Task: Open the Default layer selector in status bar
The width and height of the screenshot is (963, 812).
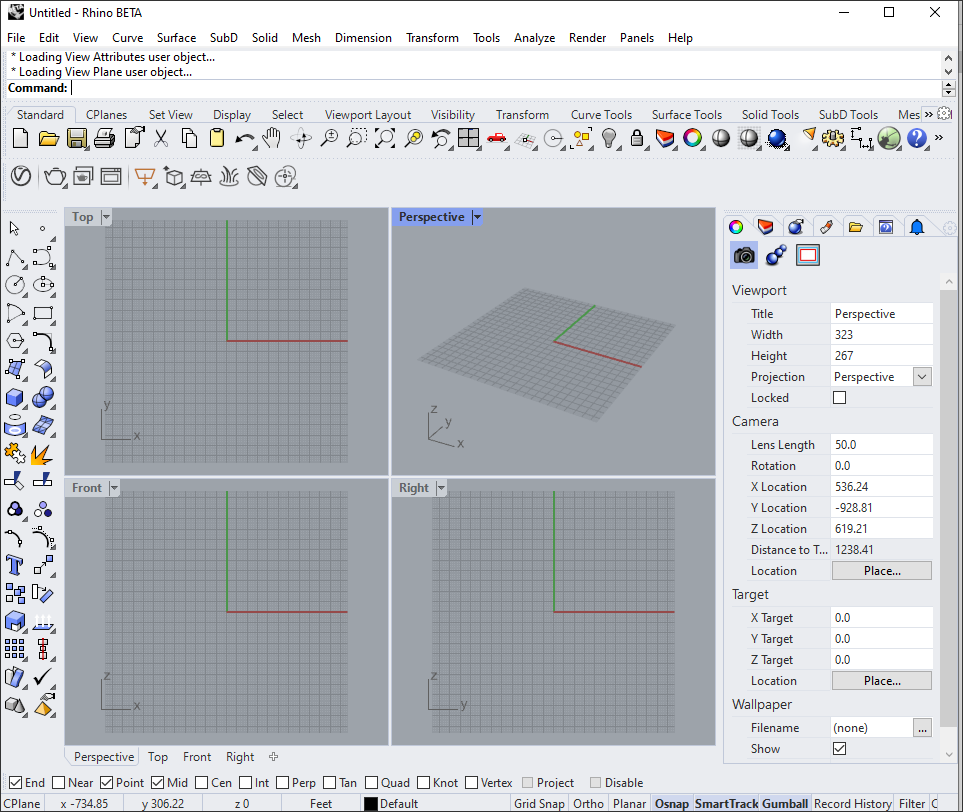Action: (399, 803)
